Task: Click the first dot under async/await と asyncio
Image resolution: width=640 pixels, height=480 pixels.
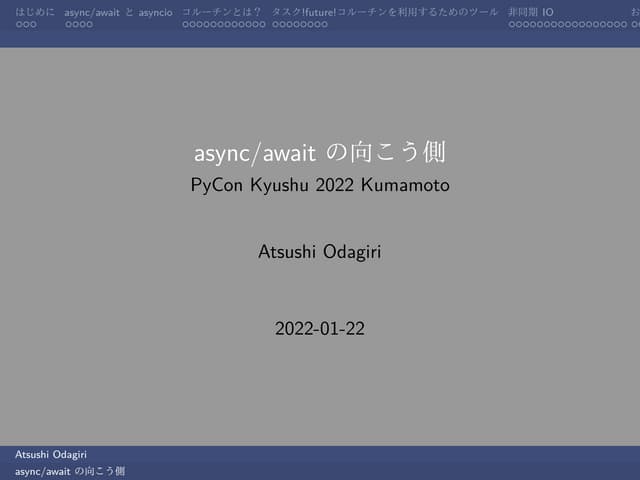Action: [68, 23]
